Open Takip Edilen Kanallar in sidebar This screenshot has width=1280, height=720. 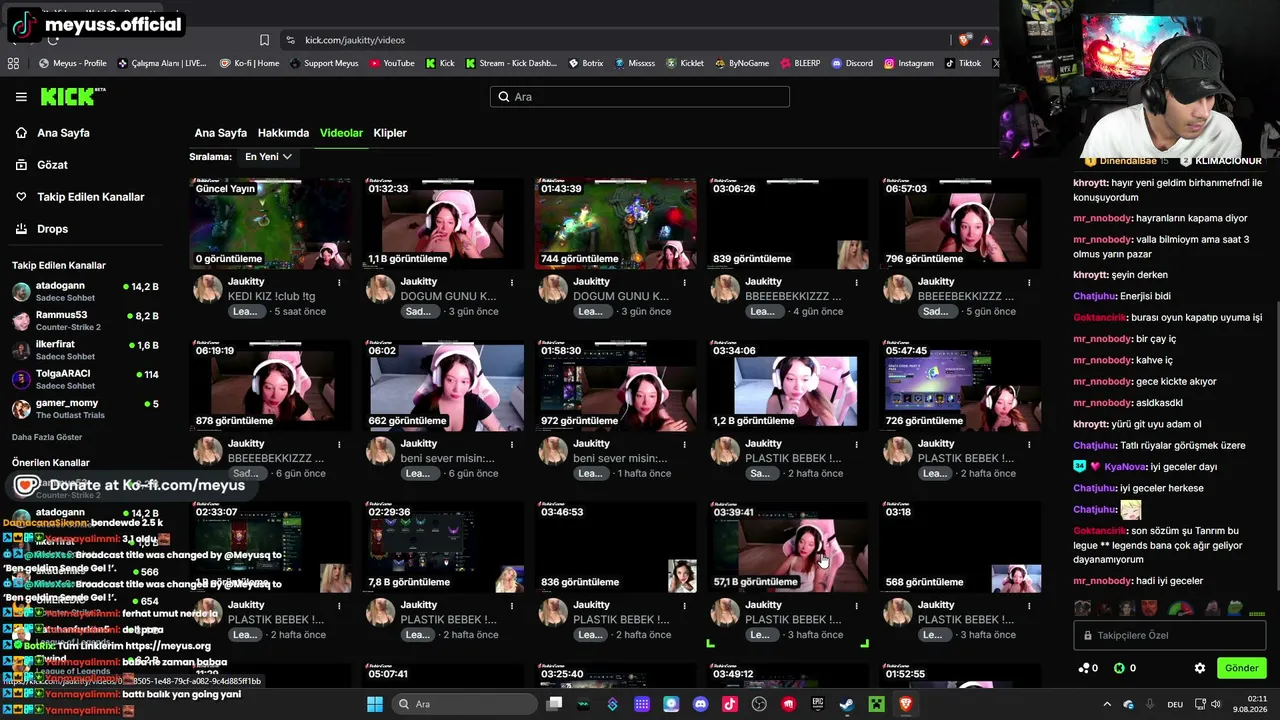point(79,197)
